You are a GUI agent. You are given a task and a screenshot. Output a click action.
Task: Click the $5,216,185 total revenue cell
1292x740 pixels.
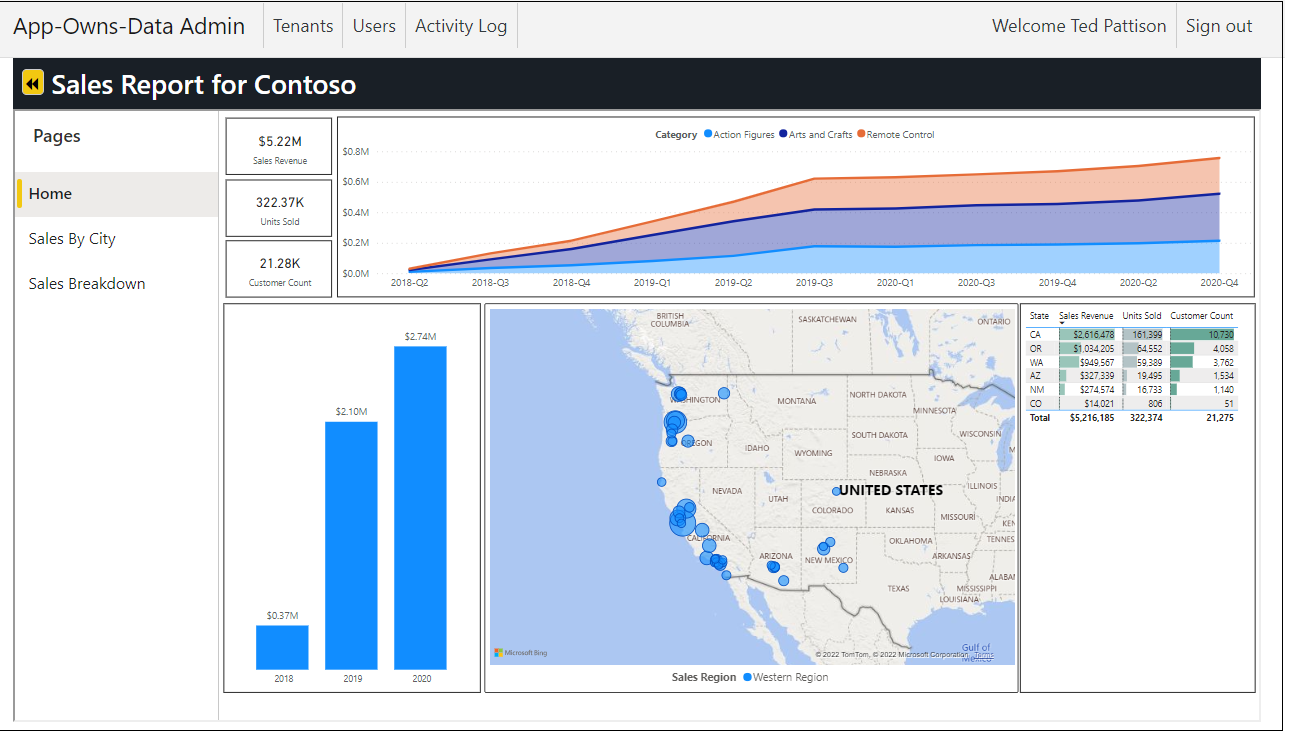point(1092,418)
